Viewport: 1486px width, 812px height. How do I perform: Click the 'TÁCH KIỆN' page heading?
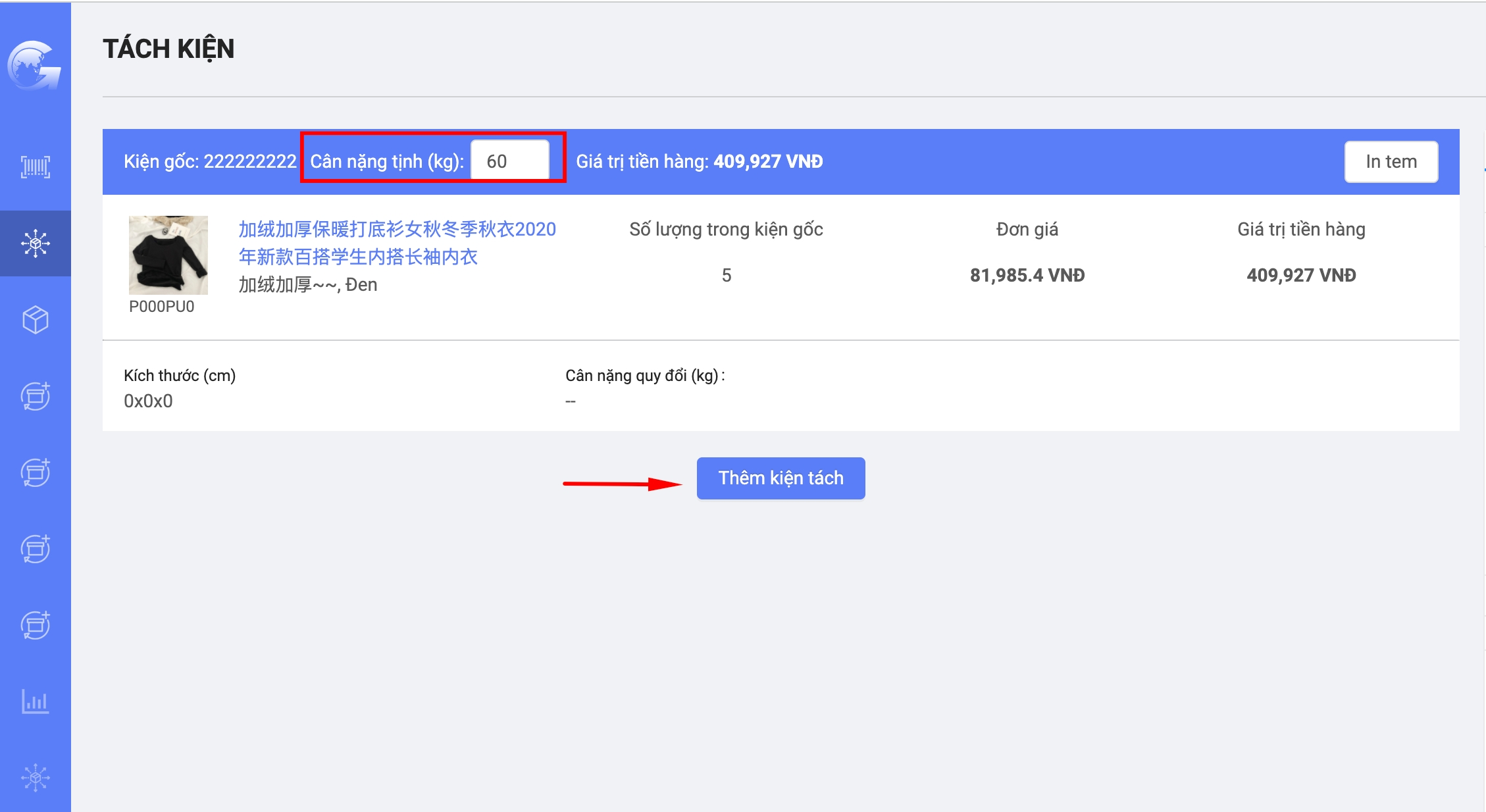(168, 49)
